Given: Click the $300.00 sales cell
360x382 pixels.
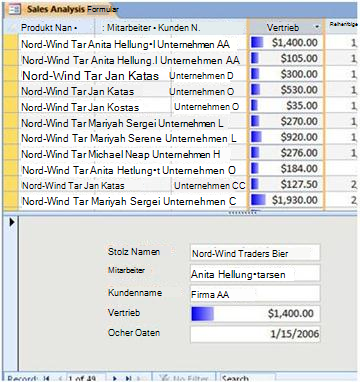Looking at the screenshot, I should point(286,74).
